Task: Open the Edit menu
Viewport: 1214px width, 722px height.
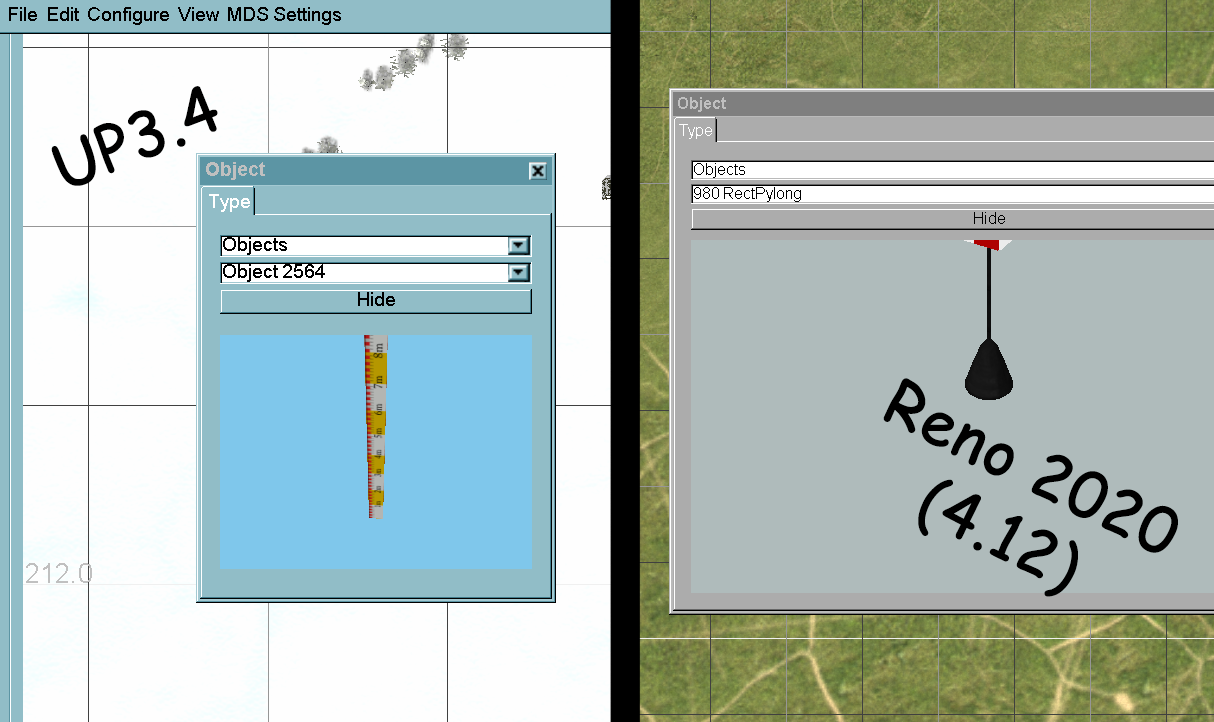Action: [x=62, y=15]
